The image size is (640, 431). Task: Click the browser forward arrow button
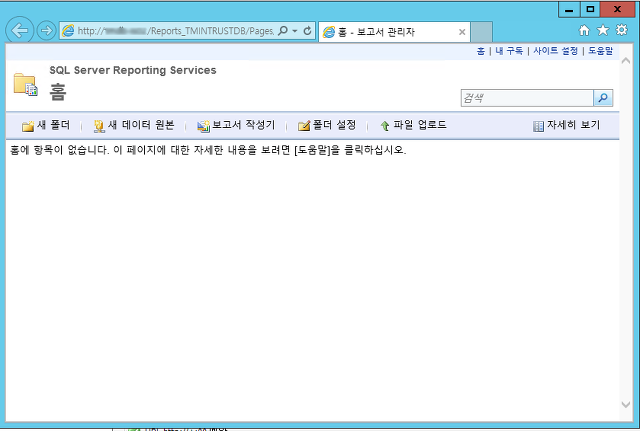coord(46,31)
